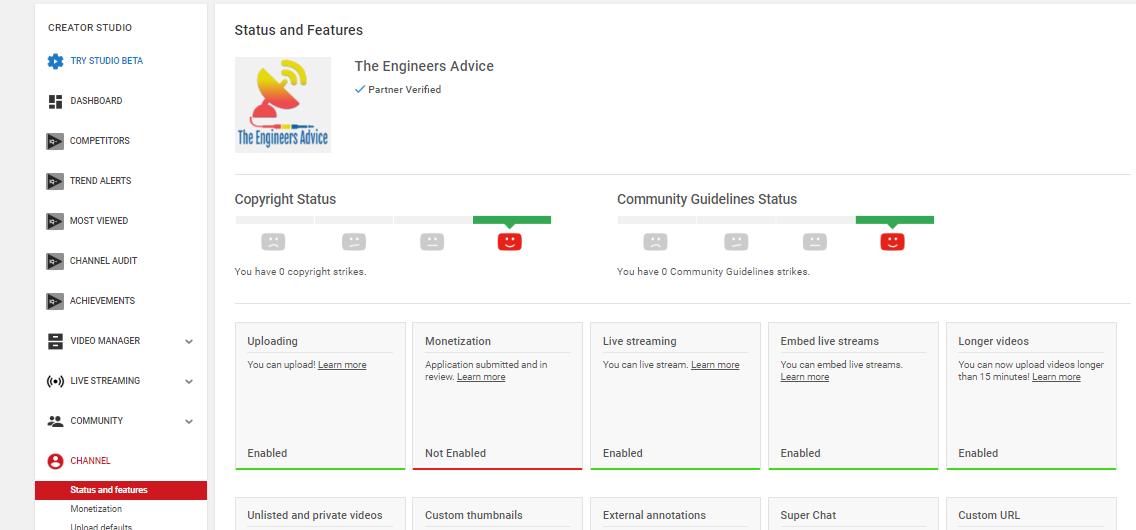Click the red Channel person icon
1136x530 pixels.
pos(55,461)
